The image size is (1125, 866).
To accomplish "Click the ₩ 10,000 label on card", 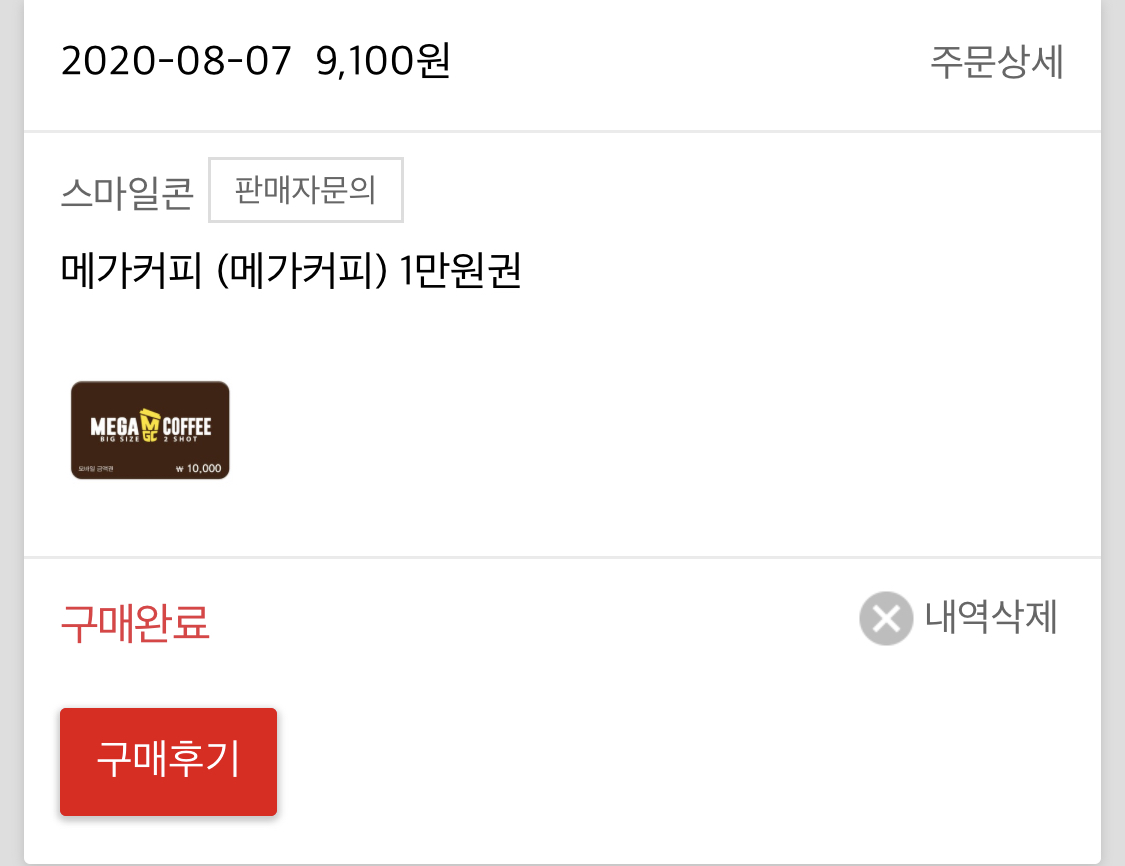I will coord(199,469).
